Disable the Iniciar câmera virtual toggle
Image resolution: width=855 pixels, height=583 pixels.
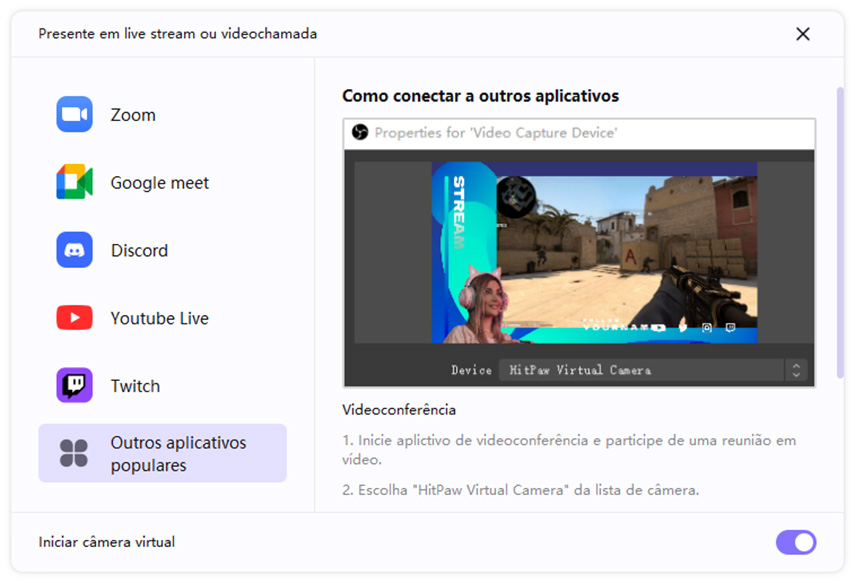pos(796,542)
